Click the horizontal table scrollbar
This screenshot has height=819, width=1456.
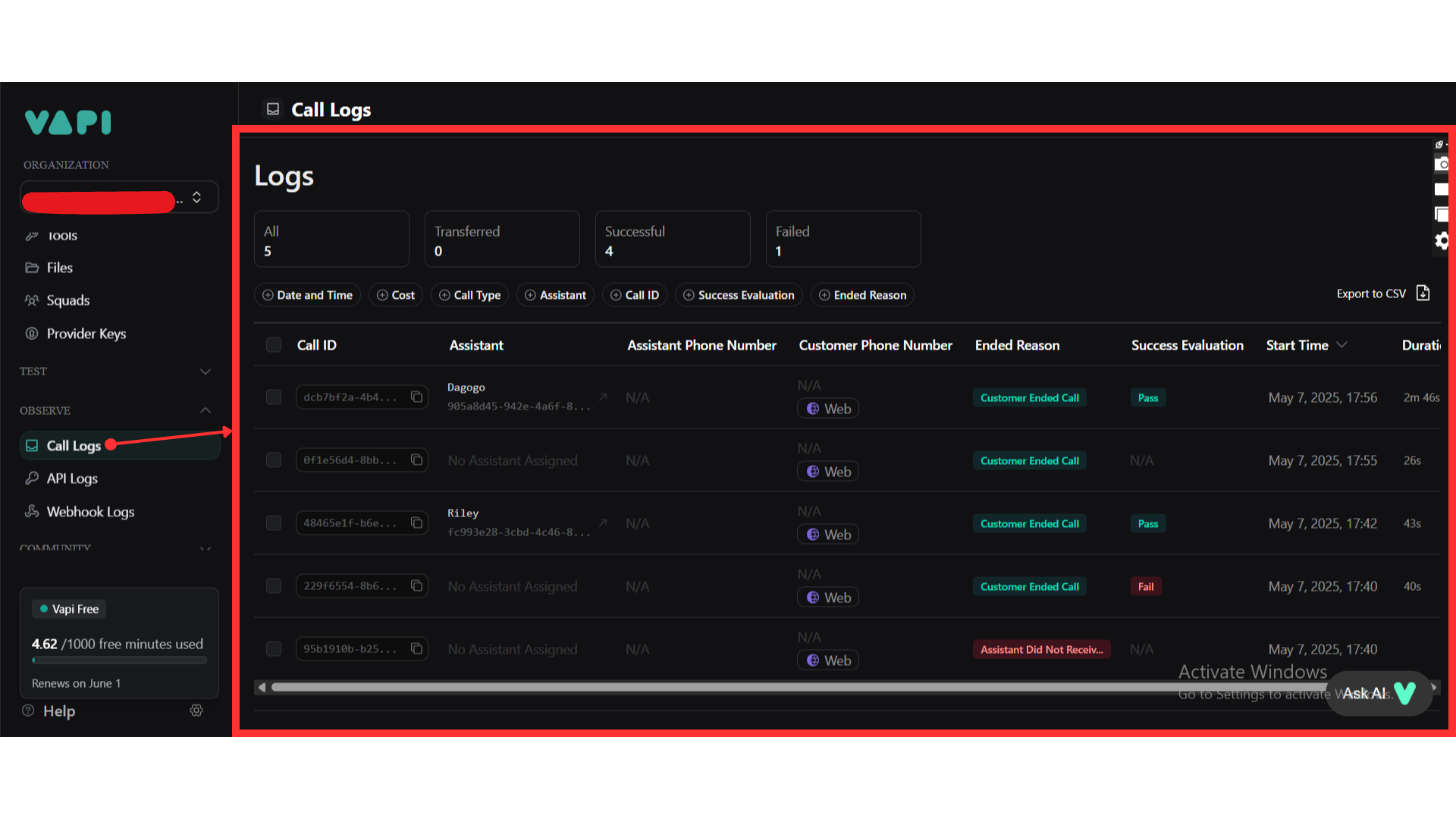758,688
